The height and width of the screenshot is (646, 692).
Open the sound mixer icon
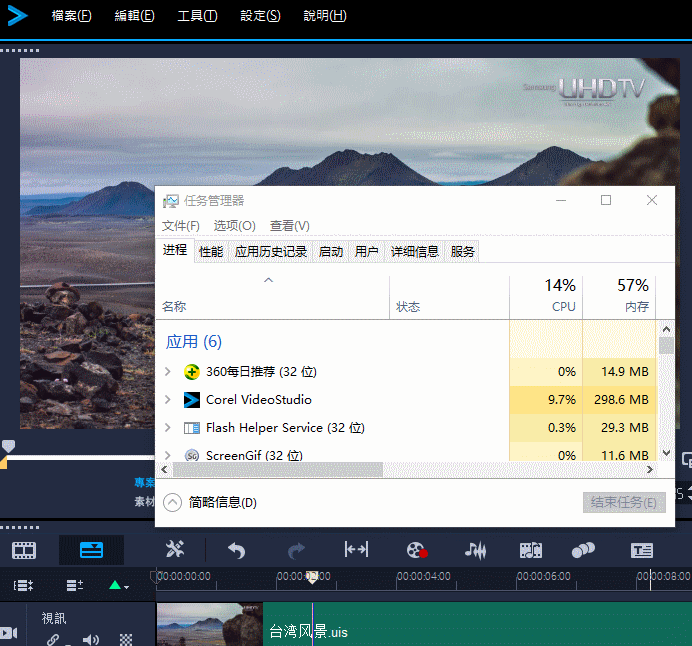476,550
